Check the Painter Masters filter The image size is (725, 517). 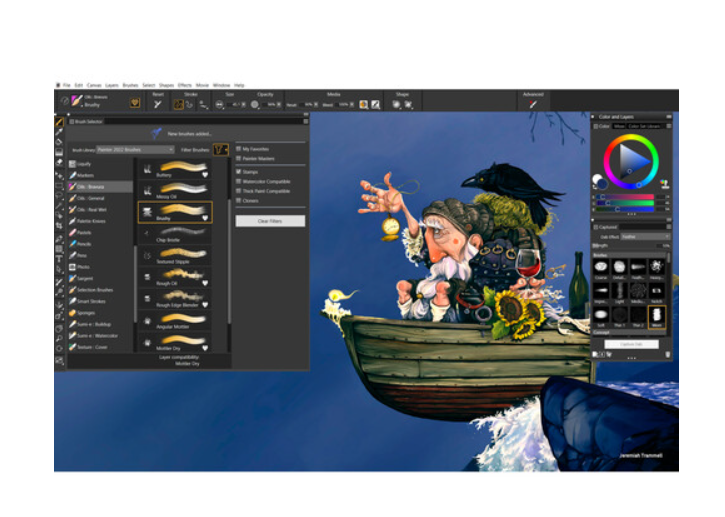[x=239, y=159]
